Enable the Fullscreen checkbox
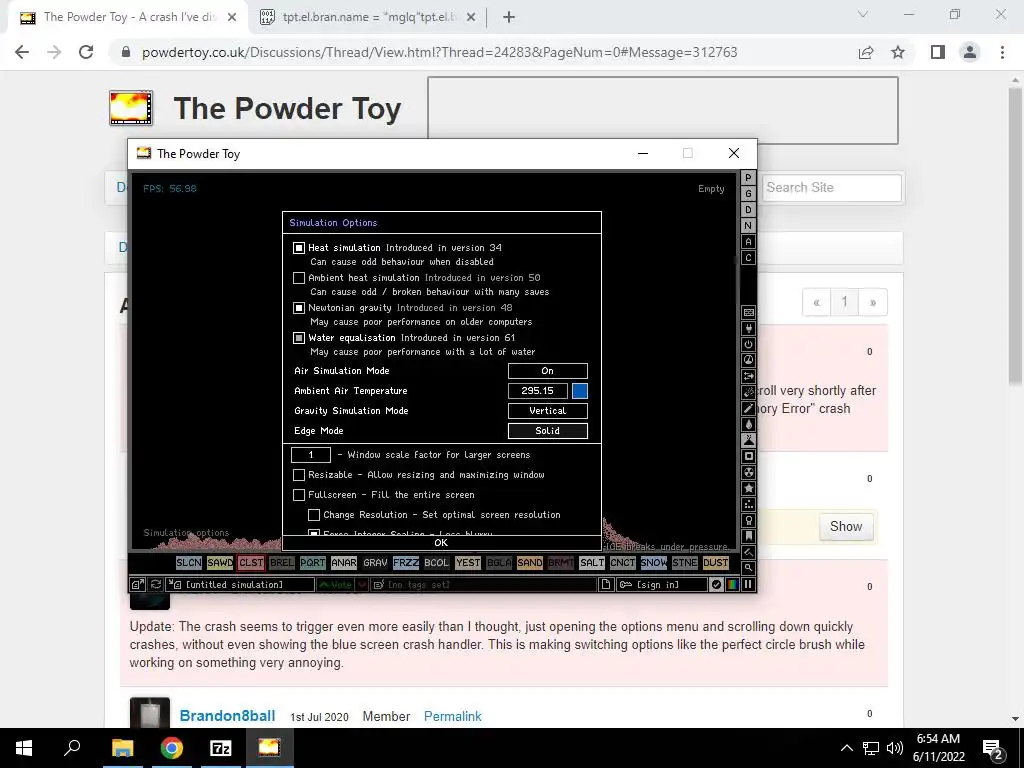The width and height of the screenshot is (1024, 768). (299, 495)
